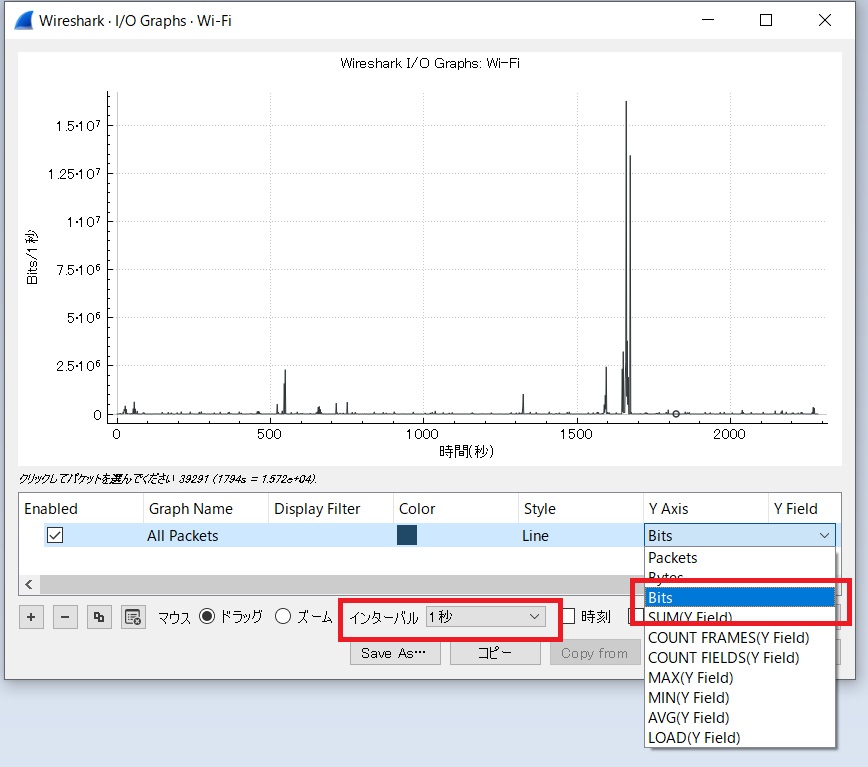This screenshot has height=767, width=868.
Task: Collapse the Y Axis Bits combo box
Action: click(x=740, y=535)
